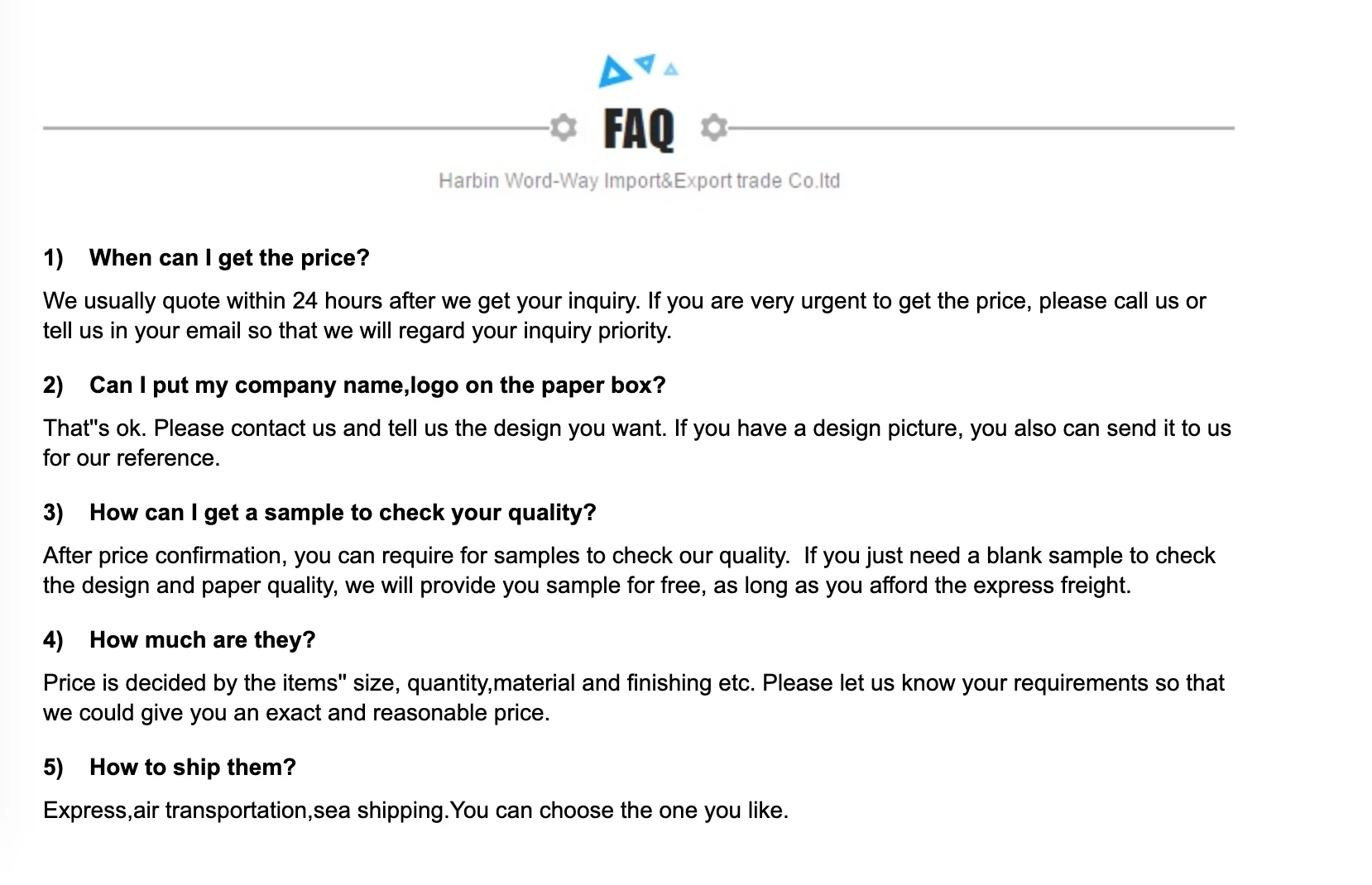Click the gear icon left of FAQ
Image resolution: width=1372 pixels, height=885 pixels.
click(x=564, y=127)
